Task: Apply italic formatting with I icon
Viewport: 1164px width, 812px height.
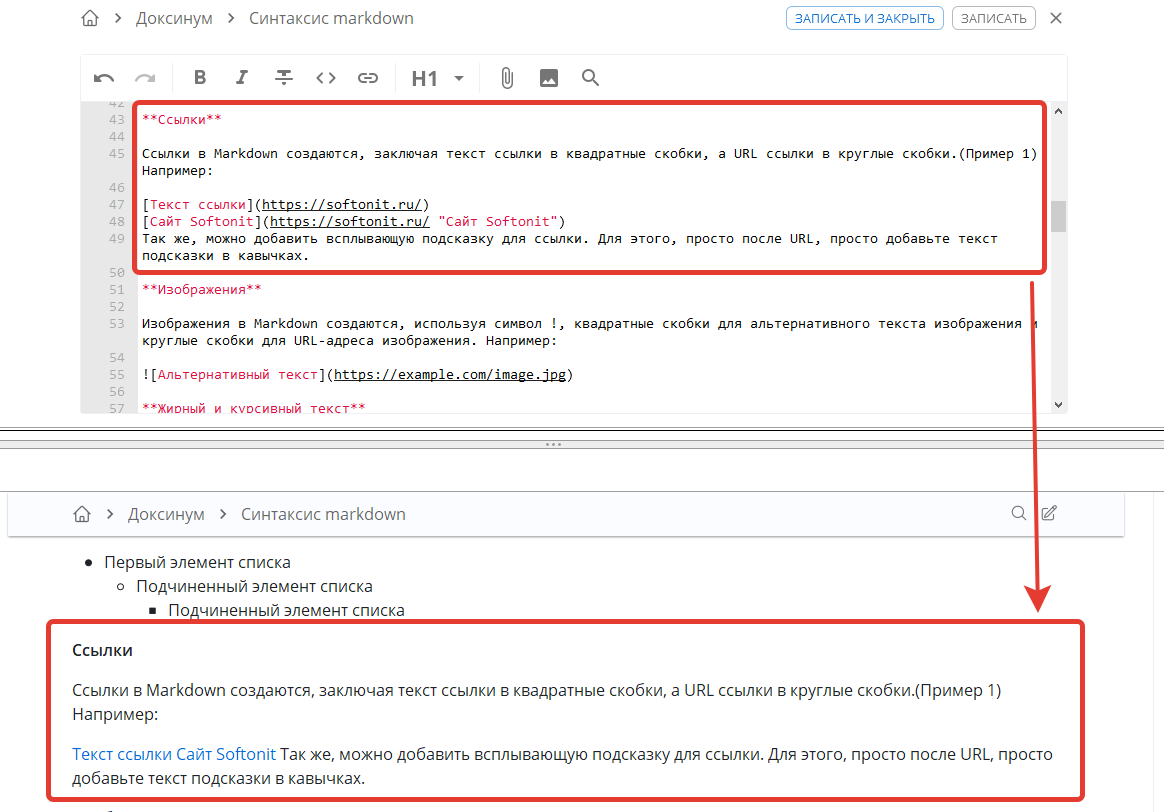Action: pyautogui.click(x=241, y=78)
